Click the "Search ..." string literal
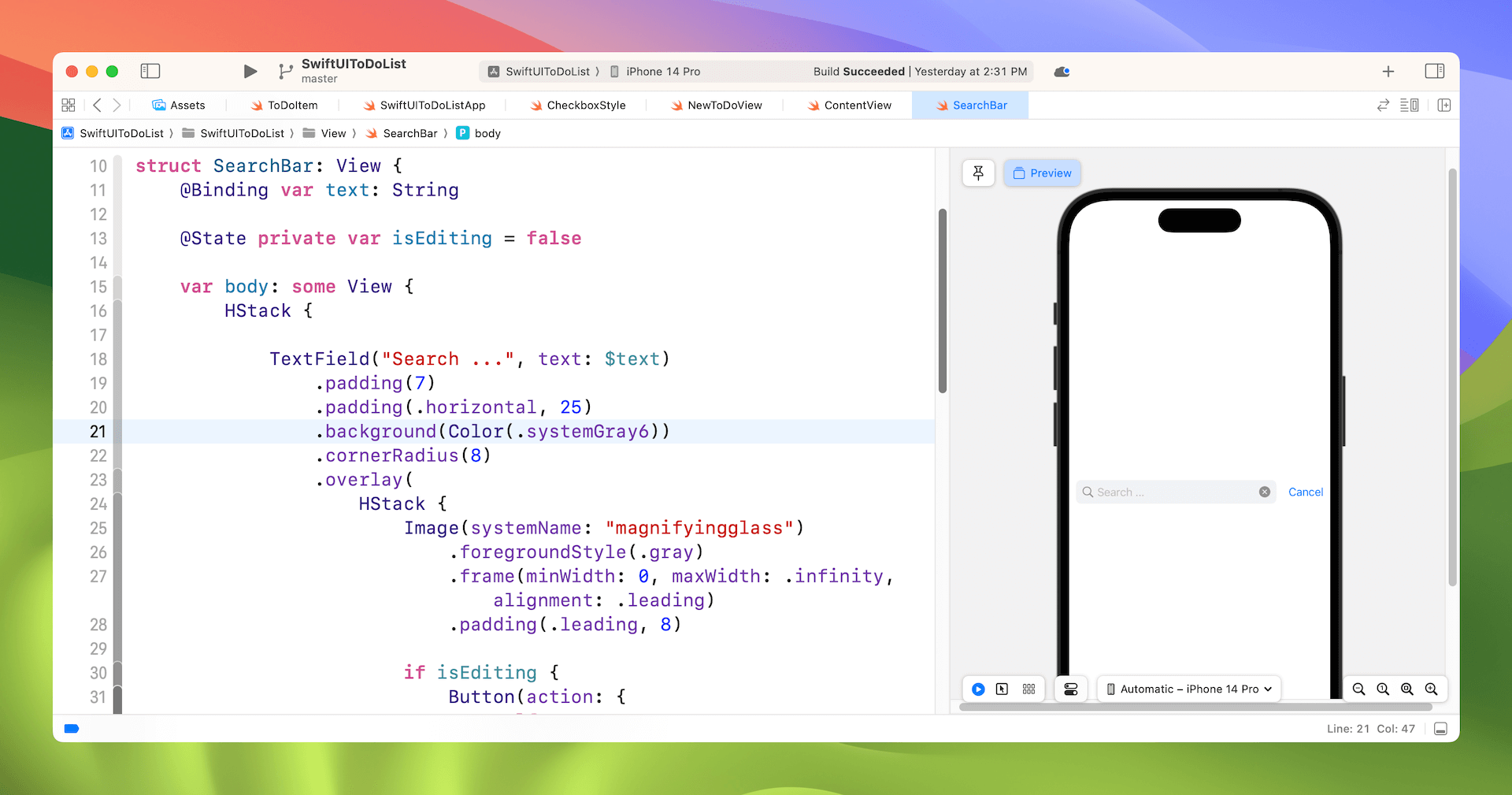 tap(447, 359)
